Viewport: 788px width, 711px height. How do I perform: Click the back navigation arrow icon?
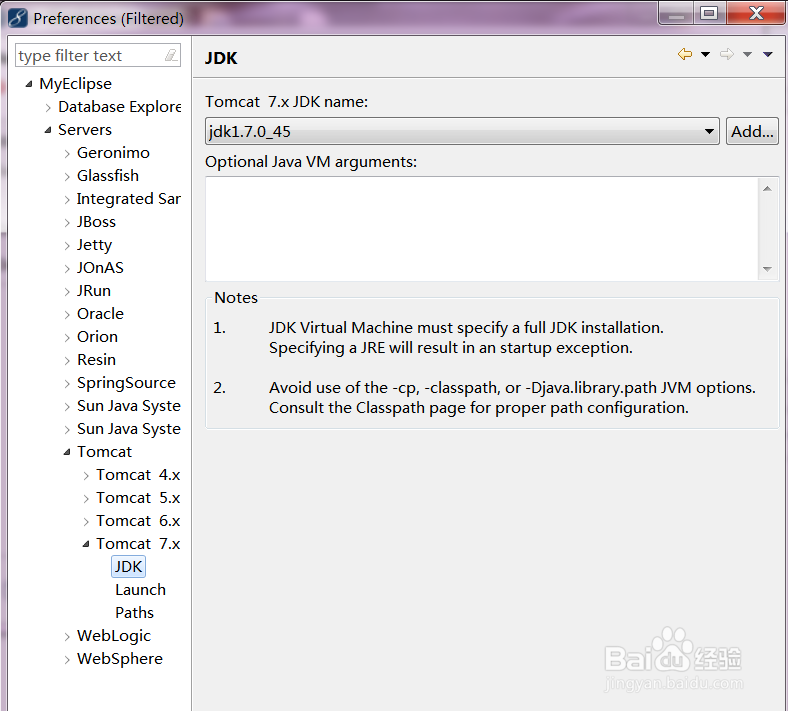684,54
